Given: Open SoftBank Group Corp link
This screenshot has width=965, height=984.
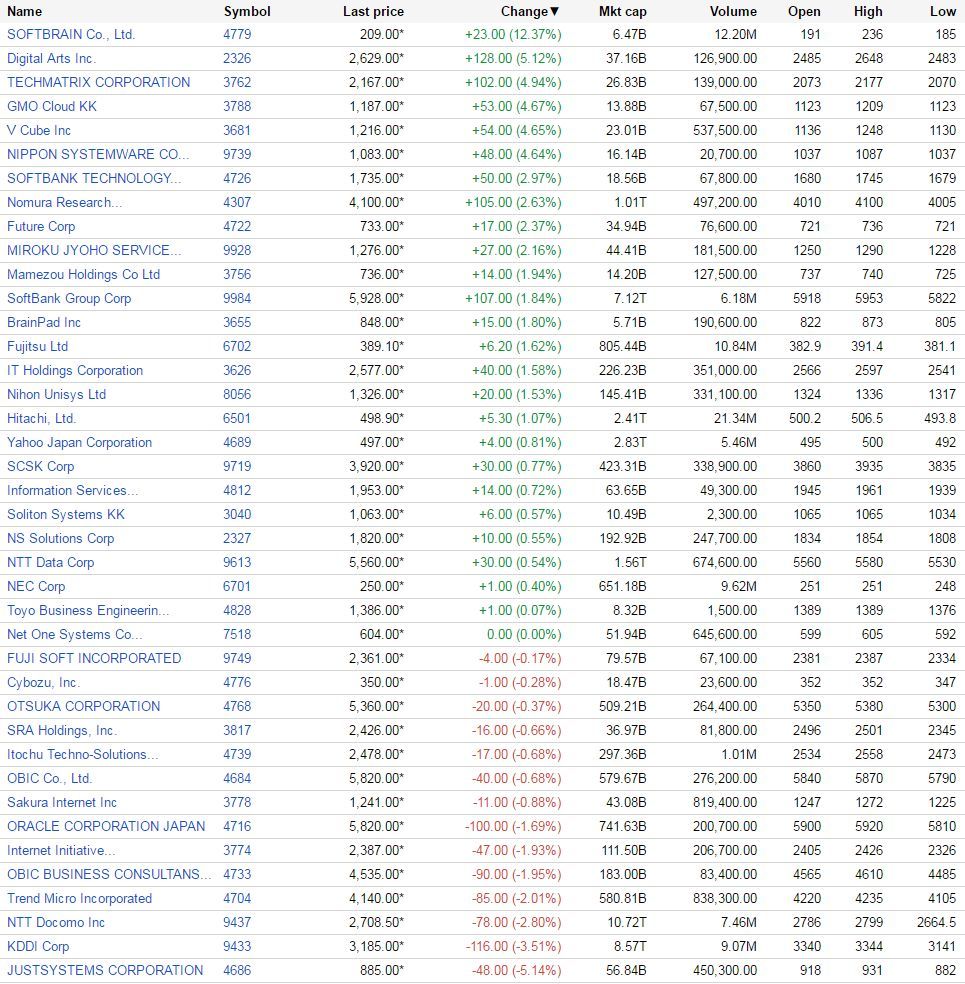Looking at the screenshot, I should tap(69, 298).
